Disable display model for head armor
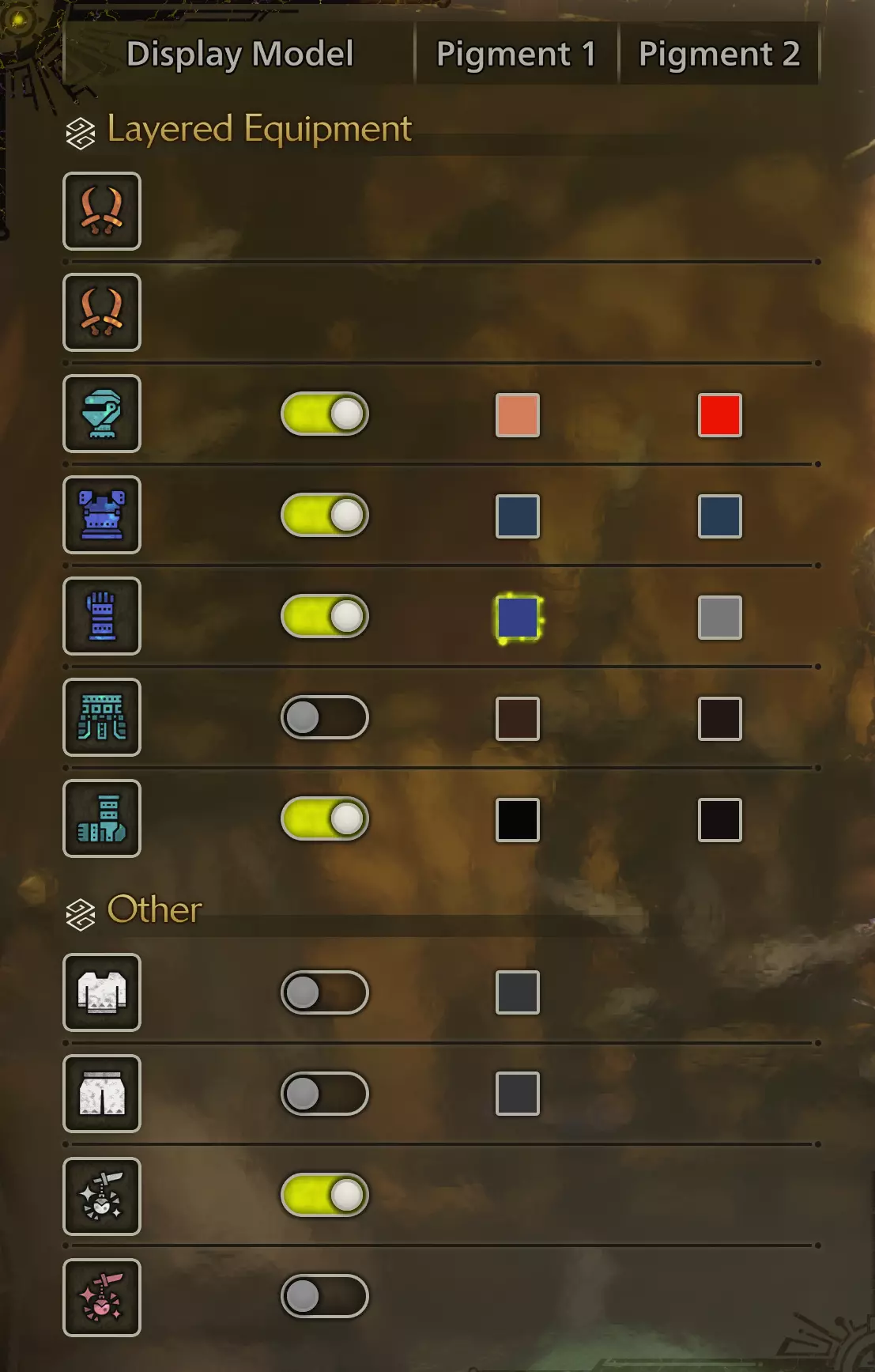This screenshot has height=1372, width=875. [325, 414]
